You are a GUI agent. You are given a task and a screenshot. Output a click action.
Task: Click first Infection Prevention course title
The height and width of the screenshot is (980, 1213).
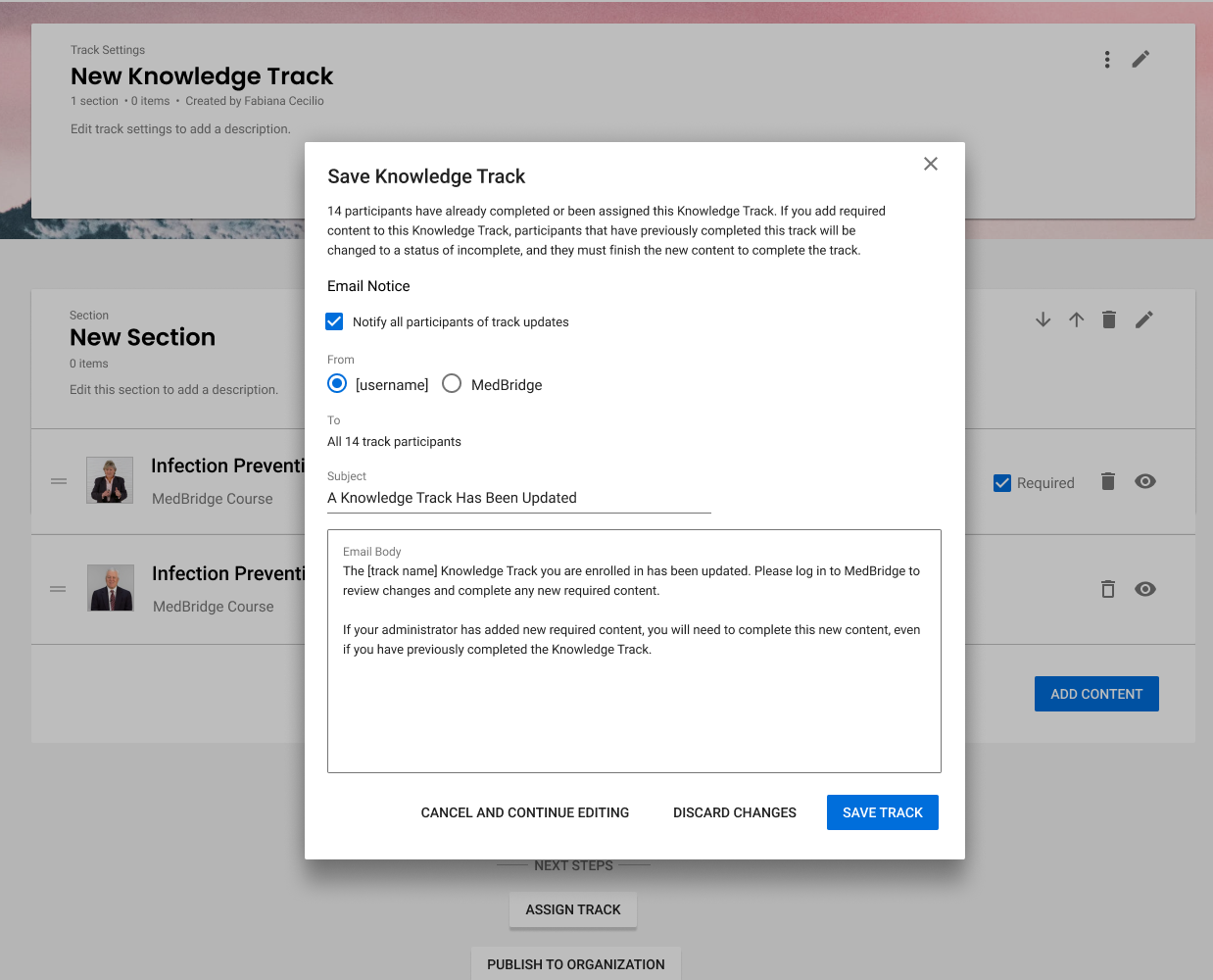(228, 465)
